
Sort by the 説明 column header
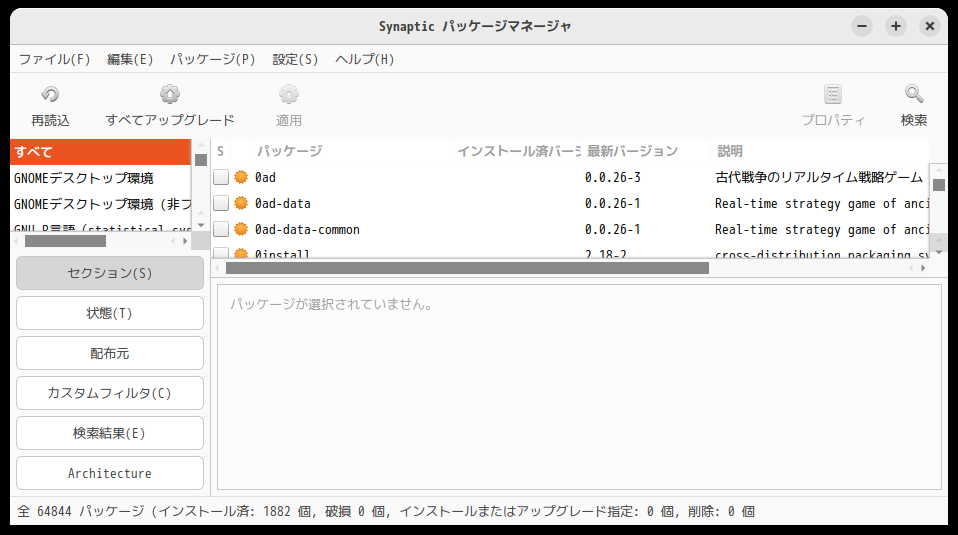pos(820,151)
